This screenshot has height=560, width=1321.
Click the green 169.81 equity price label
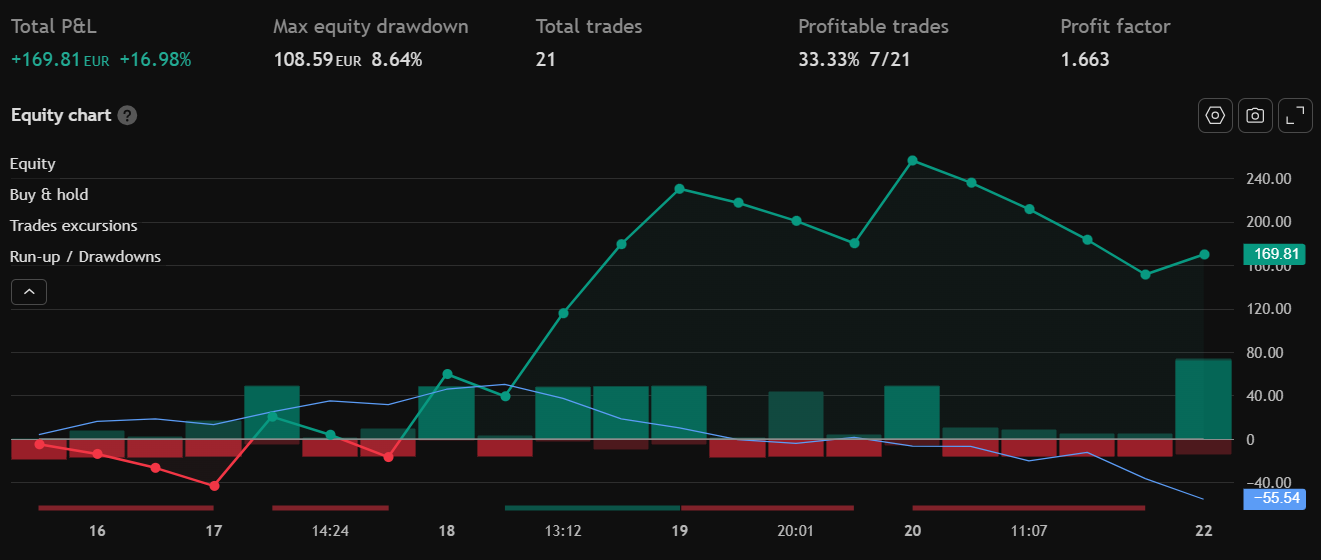1274,254
